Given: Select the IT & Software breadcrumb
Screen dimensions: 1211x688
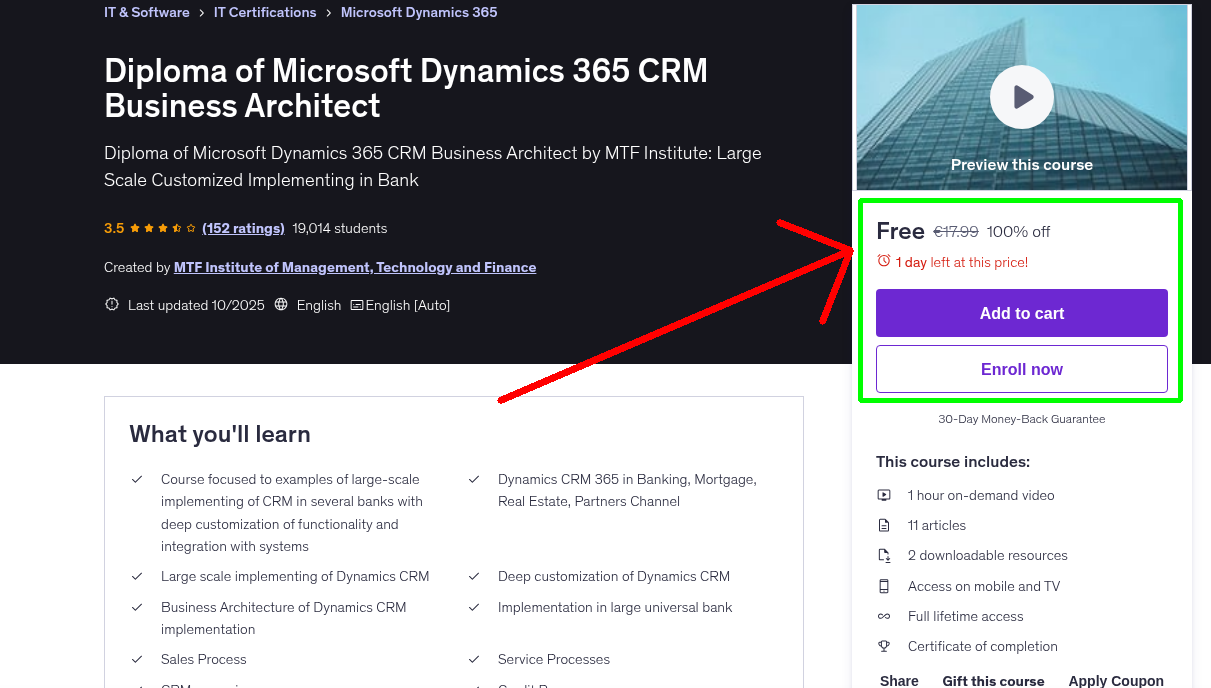Looking at the screenshot, I should (x=146, y=12).
